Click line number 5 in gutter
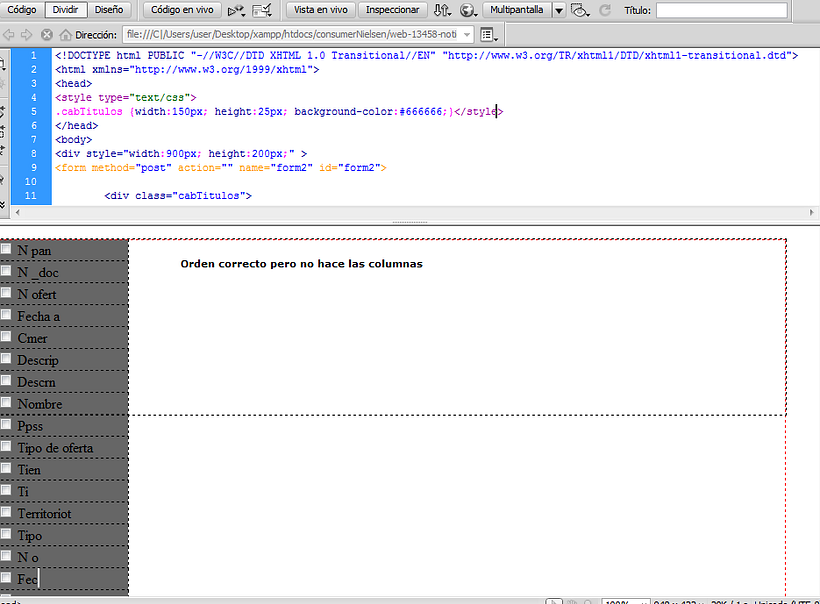 coord(33,111)
